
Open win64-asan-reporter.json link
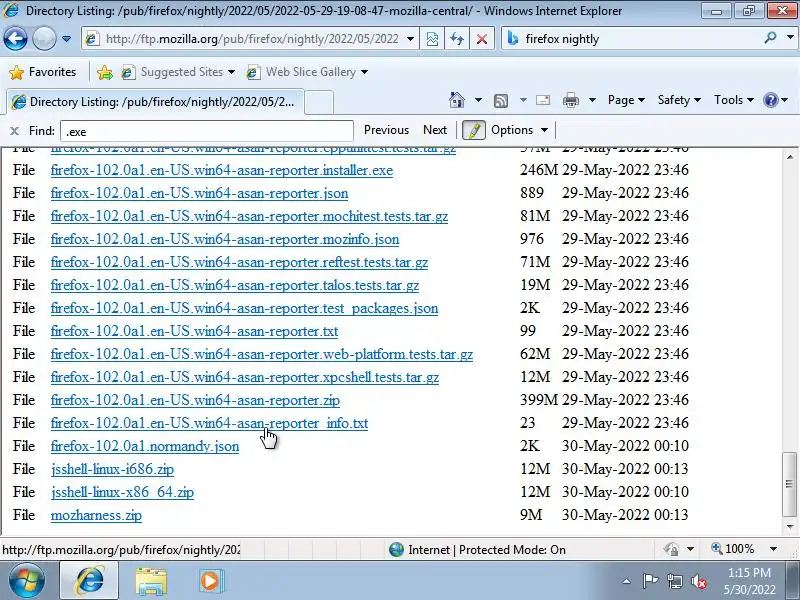[x=199, y=193]
